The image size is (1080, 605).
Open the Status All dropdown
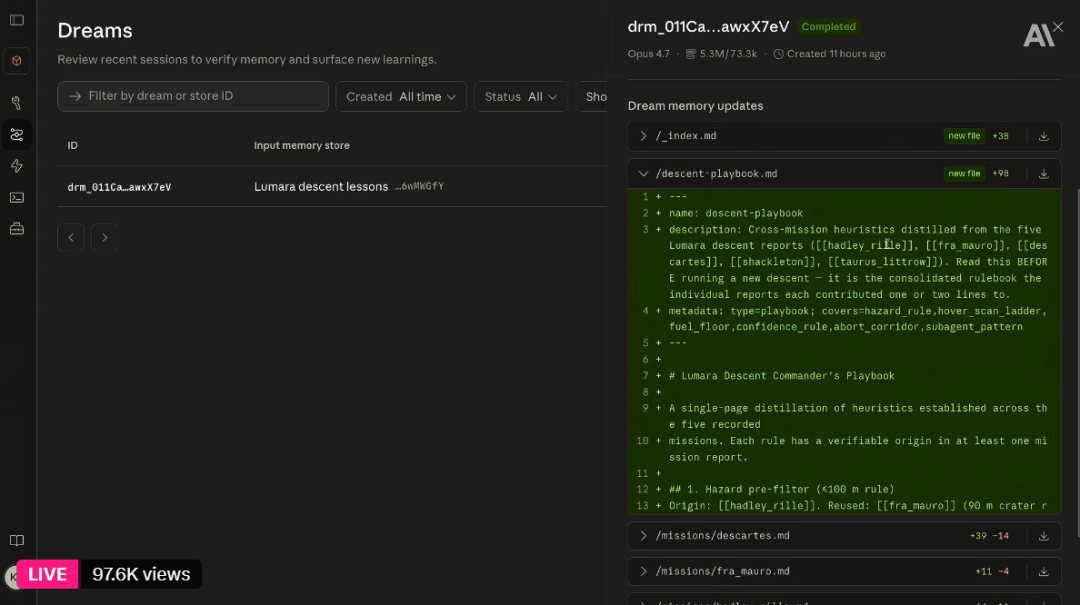coord(521,97)
